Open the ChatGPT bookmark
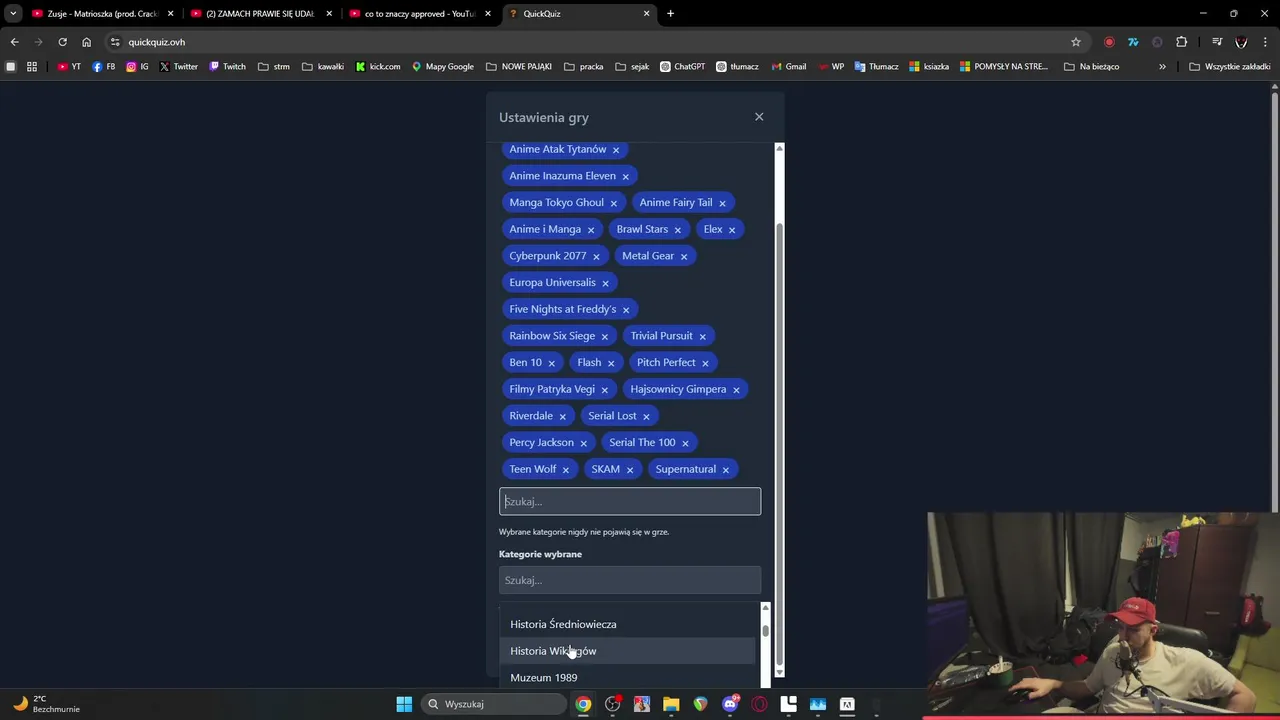 pos(682,67)
